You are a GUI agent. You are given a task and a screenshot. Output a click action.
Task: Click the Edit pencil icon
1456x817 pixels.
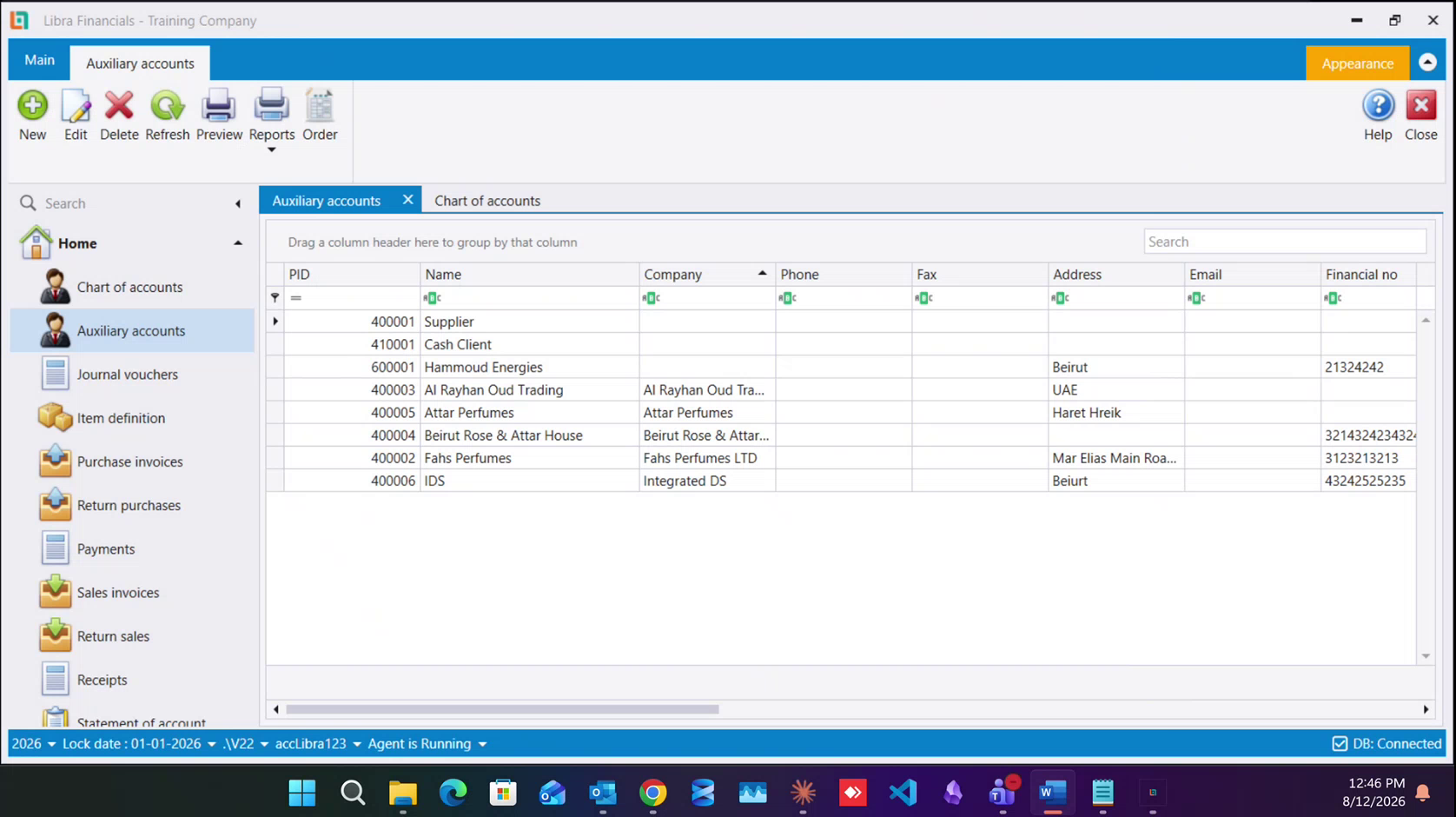(x=76, y=106)
